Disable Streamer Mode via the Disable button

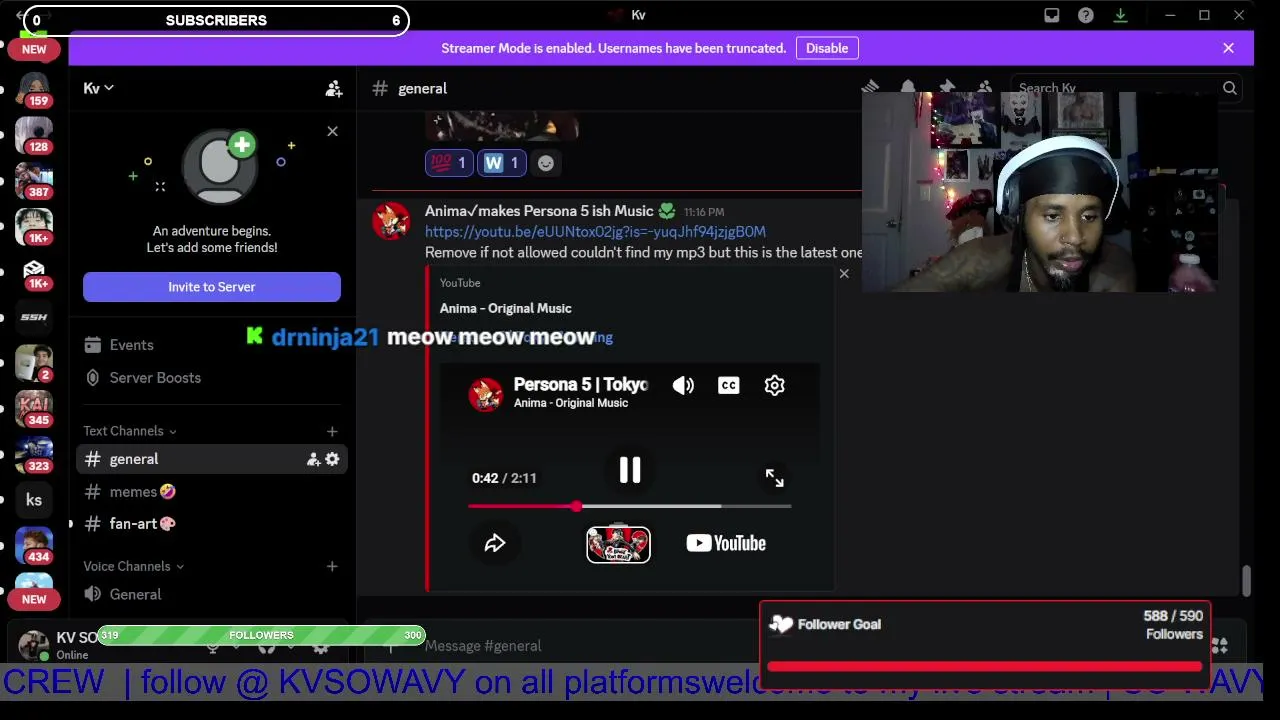(827, 48)
